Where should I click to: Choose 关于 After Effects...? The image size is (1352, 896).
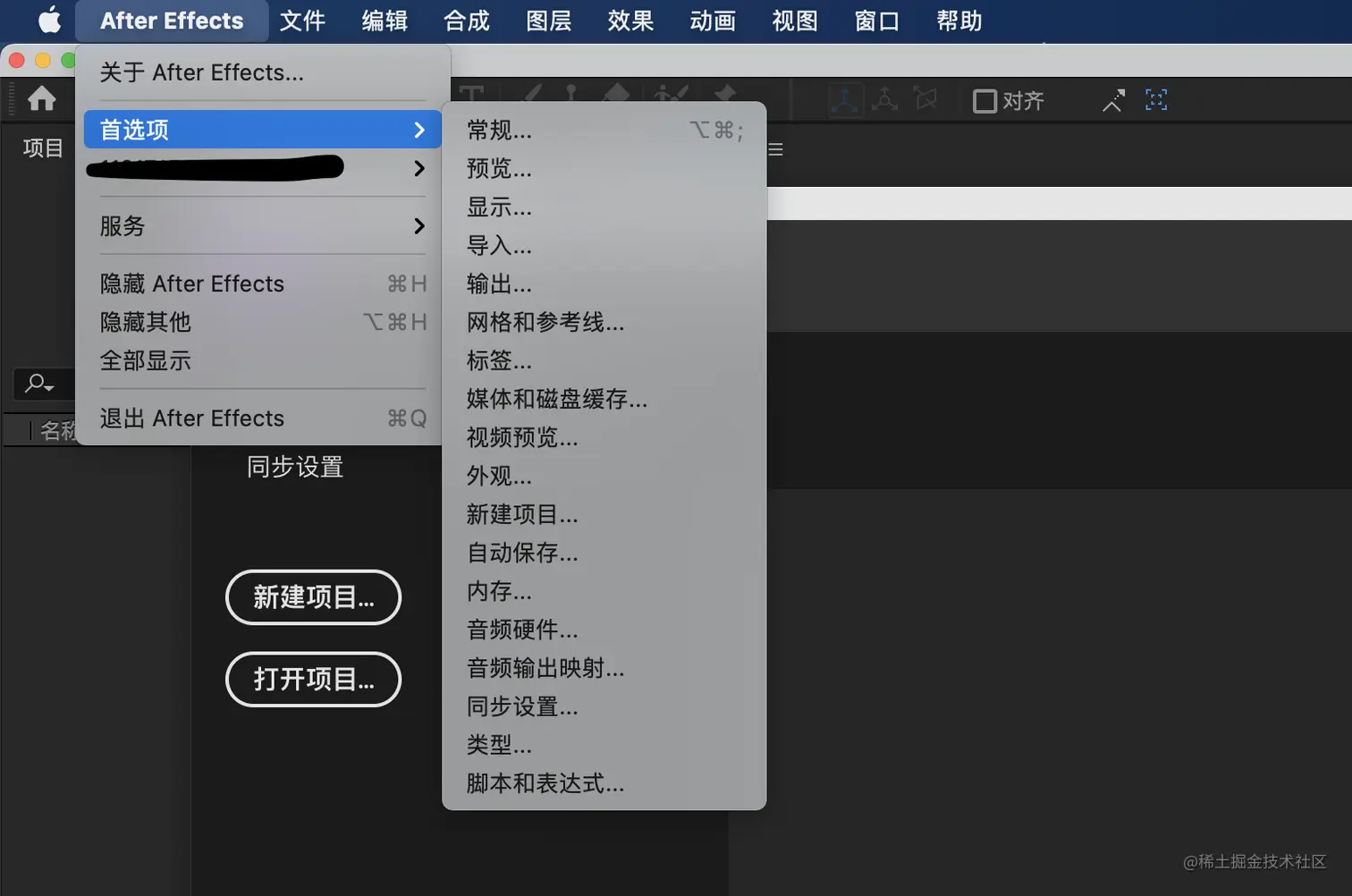tap(263, 72)
